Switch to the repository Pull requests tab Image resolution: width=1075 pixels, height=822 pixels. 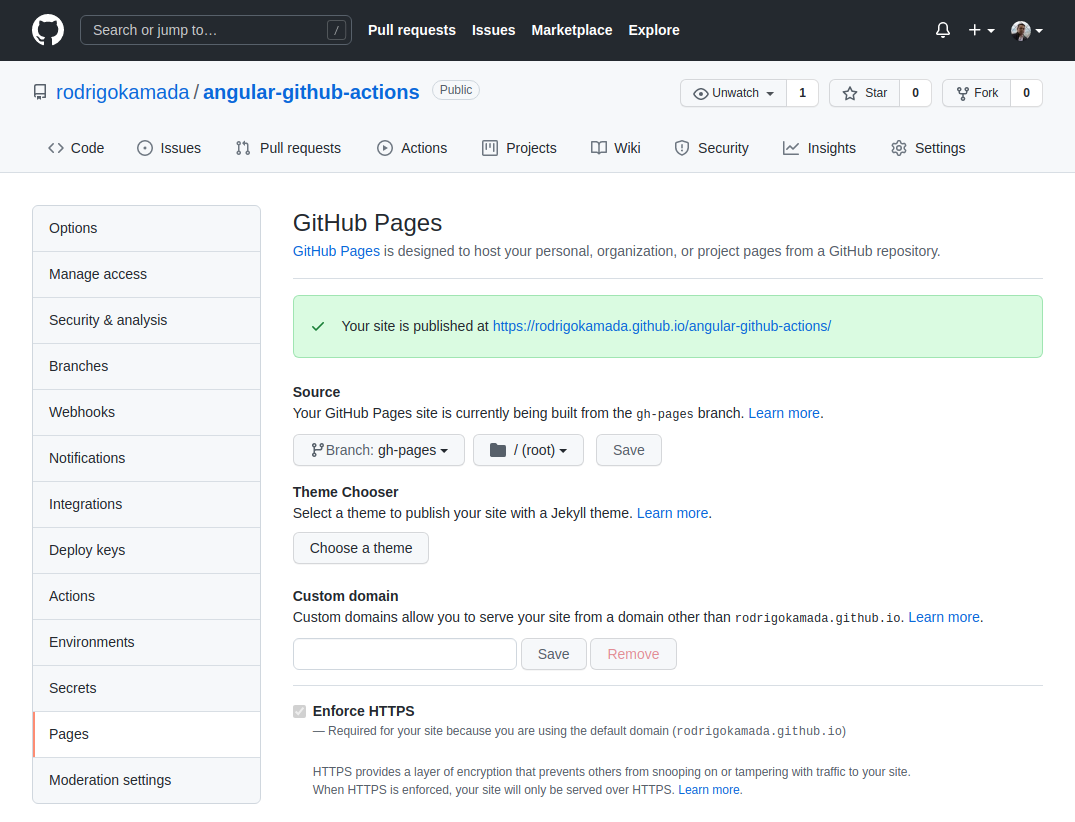[288, 148]
